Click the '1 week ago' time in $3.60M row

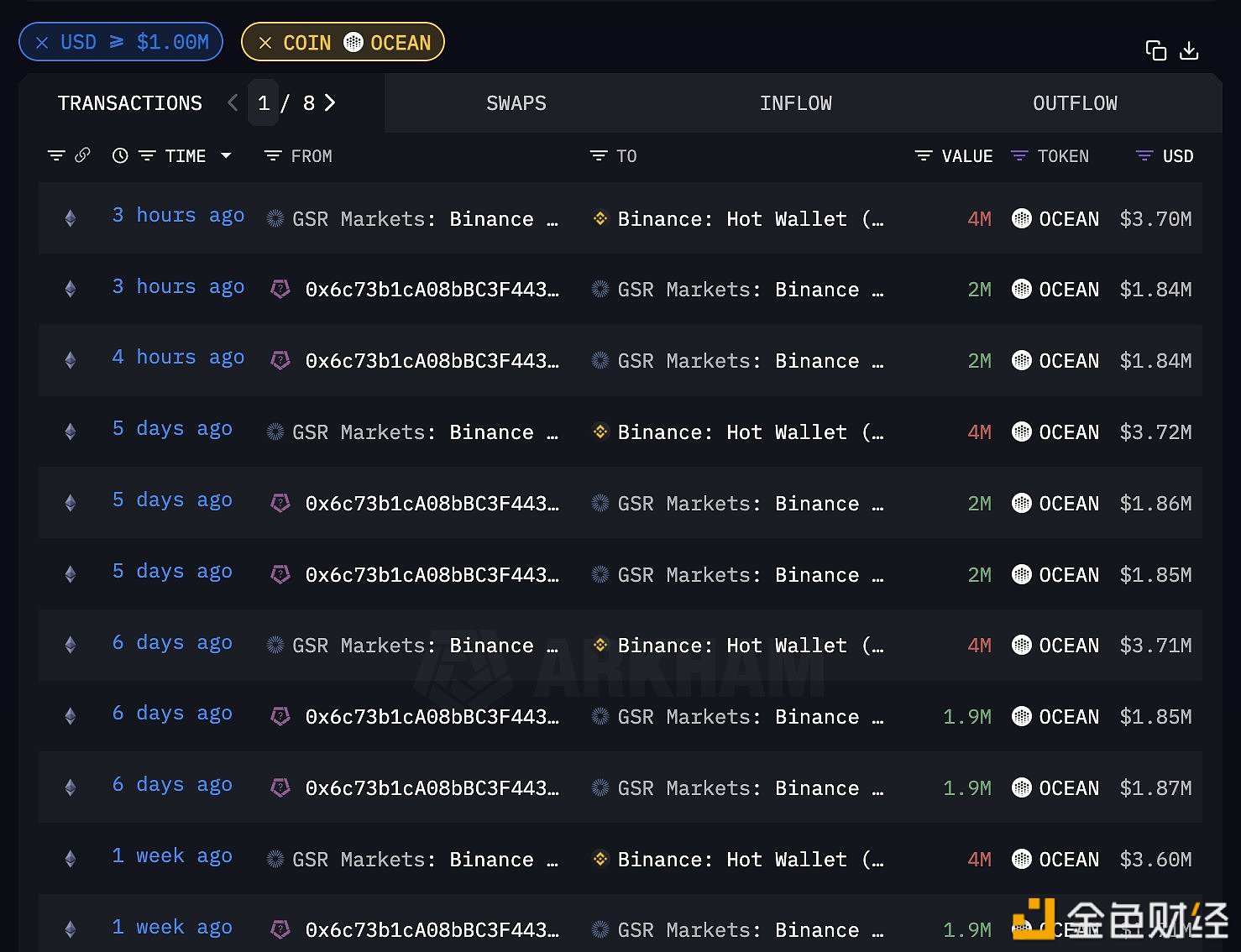pos(172,856)
